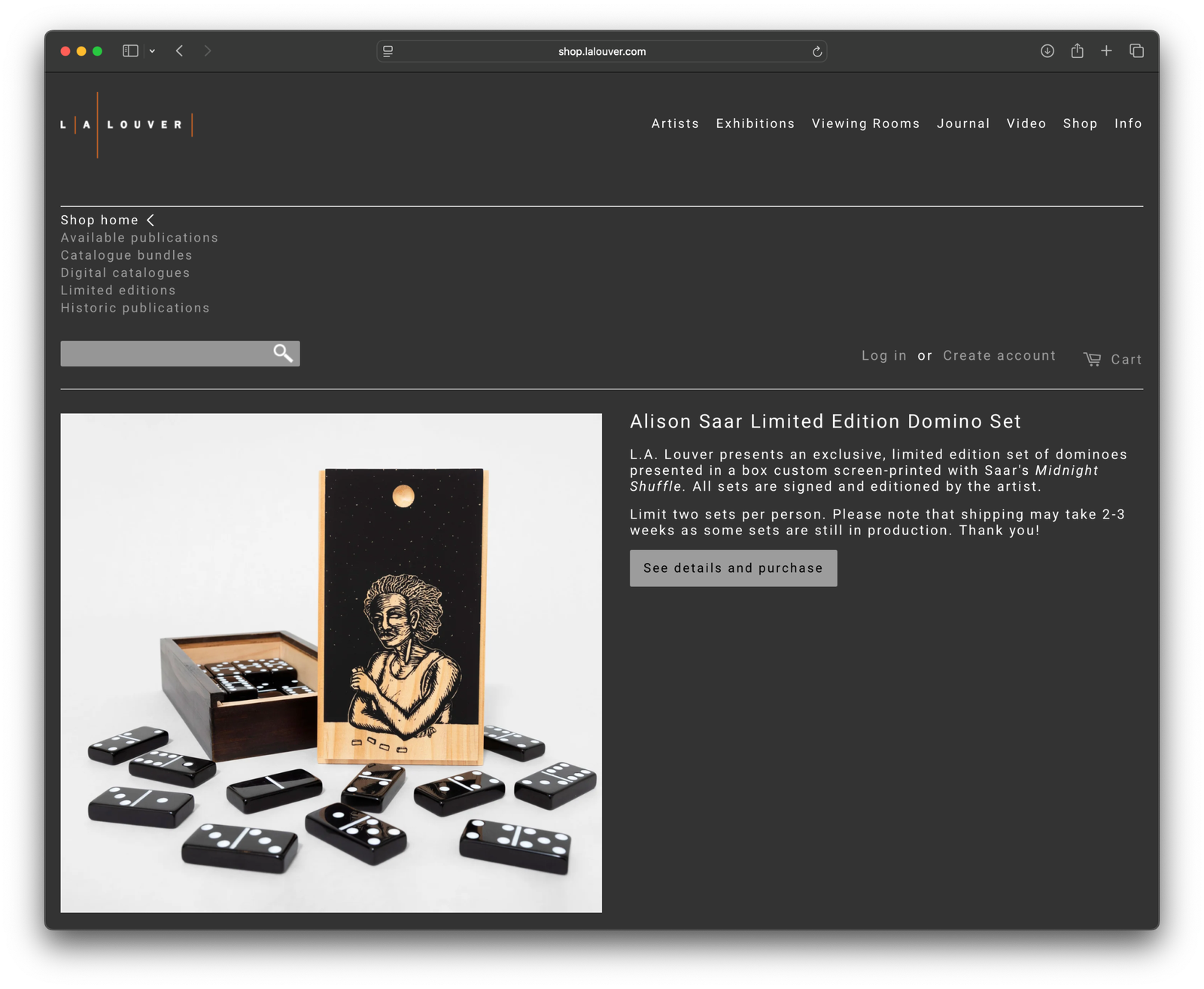The height and width of the screenshot is (989, 1204).
Task: Go forward to the next page
Action: 208,51
